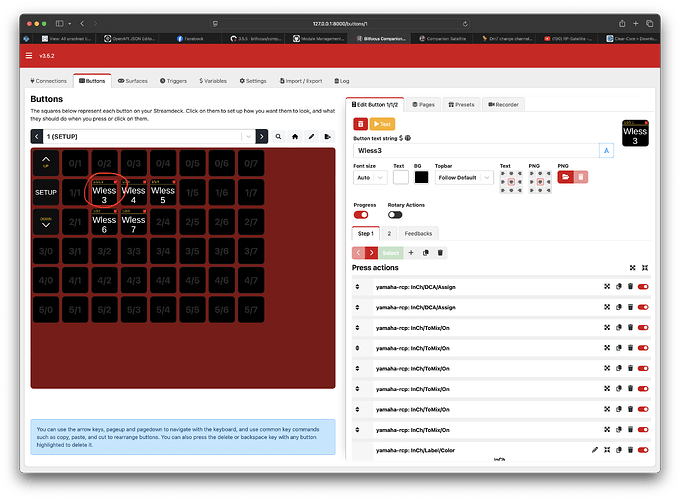
Task: Disable the second InCh/DCA/Assign action toggle
Action: pyautogui.click(x=643, y=307)
